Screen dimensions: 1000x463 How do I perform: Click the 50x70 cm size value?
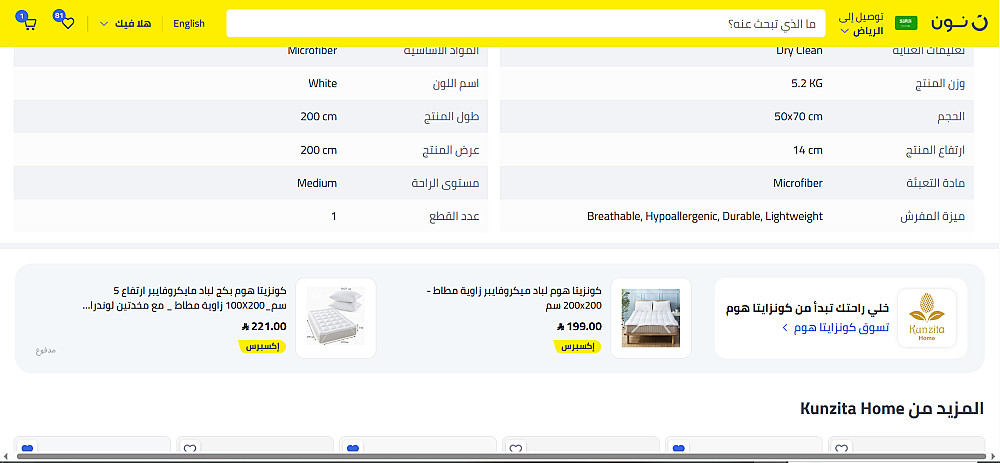coord(798,117)
